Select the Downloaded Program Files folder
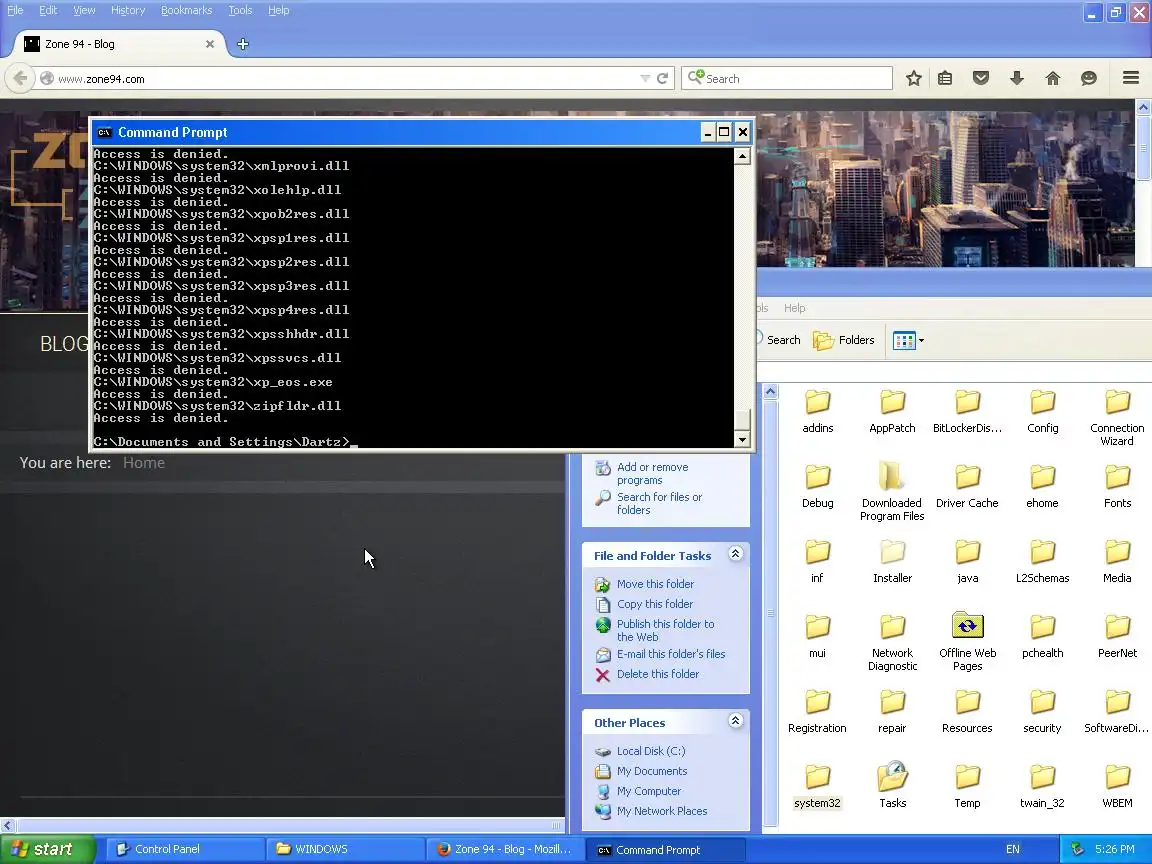This screenshot has width=1152, height=864. [x=892, y=492]
